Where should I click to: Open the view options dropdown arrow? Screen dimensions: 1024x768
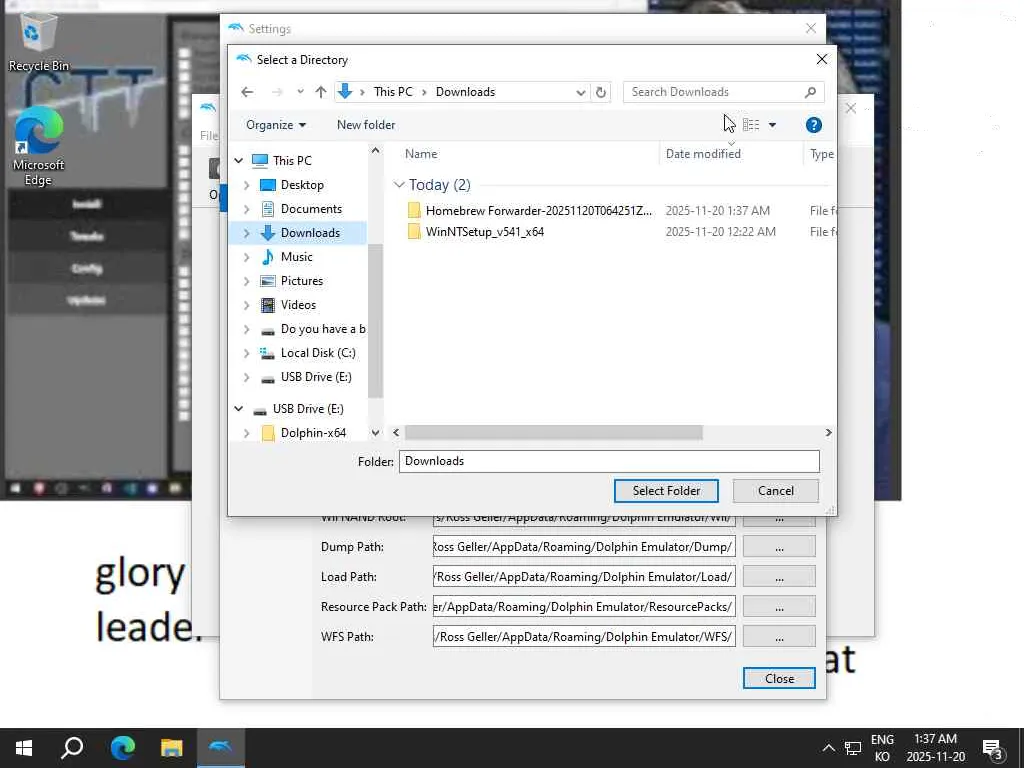(x=772, y=125)
